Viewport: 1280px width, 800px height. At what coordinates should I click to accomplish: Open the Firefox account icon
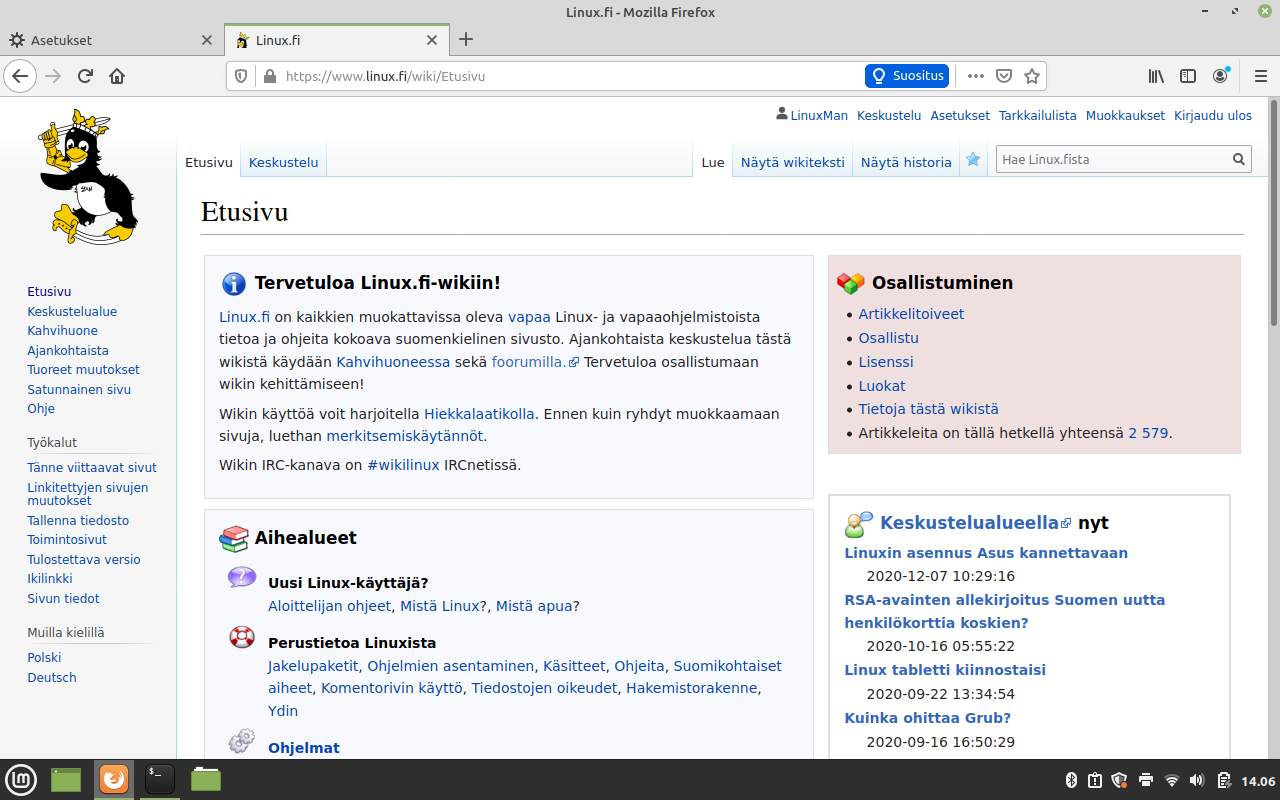click(x=1221, y=76)
